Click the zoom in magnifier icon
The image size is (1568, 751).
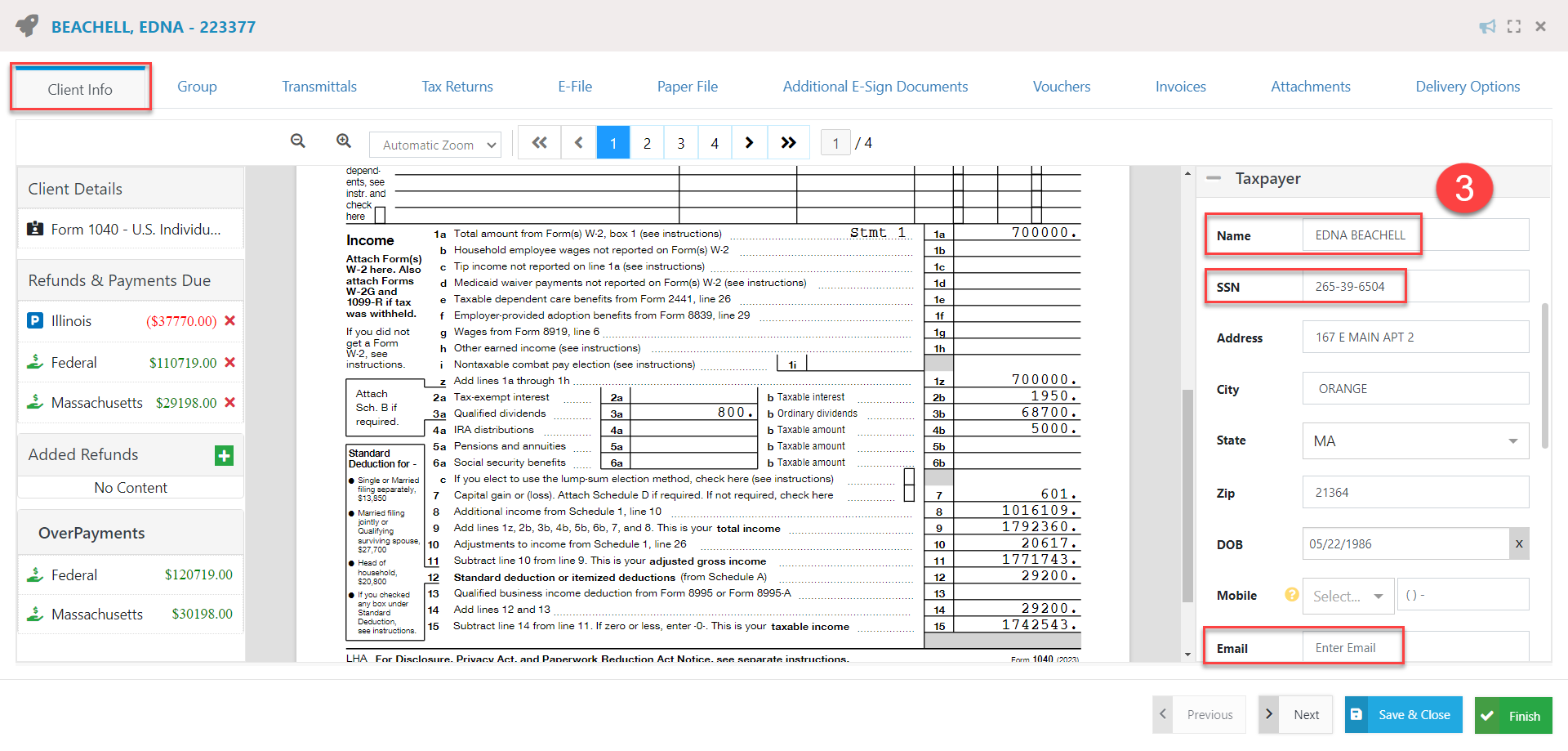tap(344, 141)
